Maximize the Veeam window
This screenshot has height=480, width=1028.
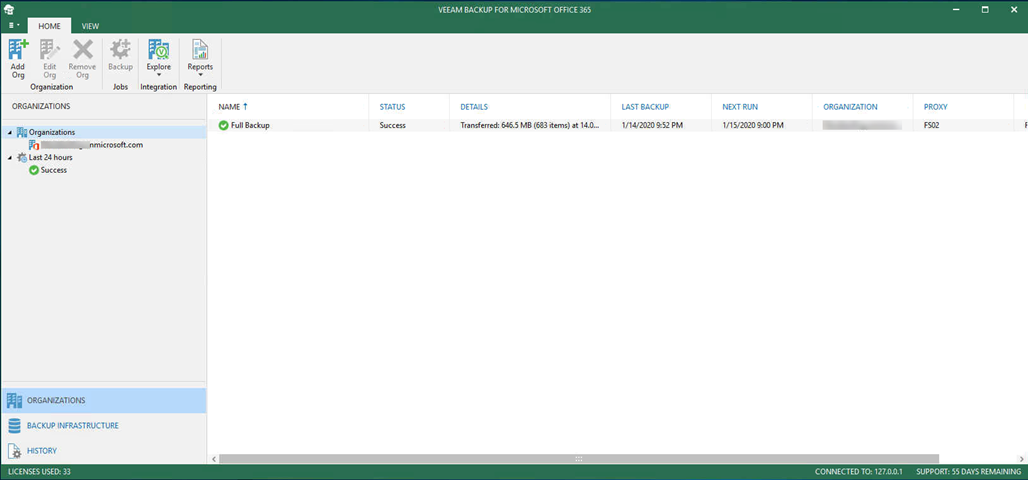click(985, 10)
